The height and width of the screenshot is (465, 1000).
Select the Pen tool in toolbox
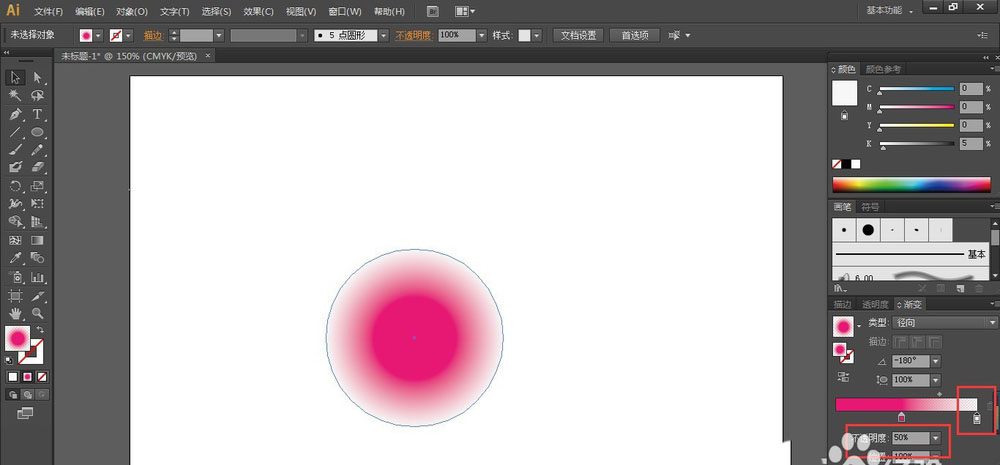point(16,114)
